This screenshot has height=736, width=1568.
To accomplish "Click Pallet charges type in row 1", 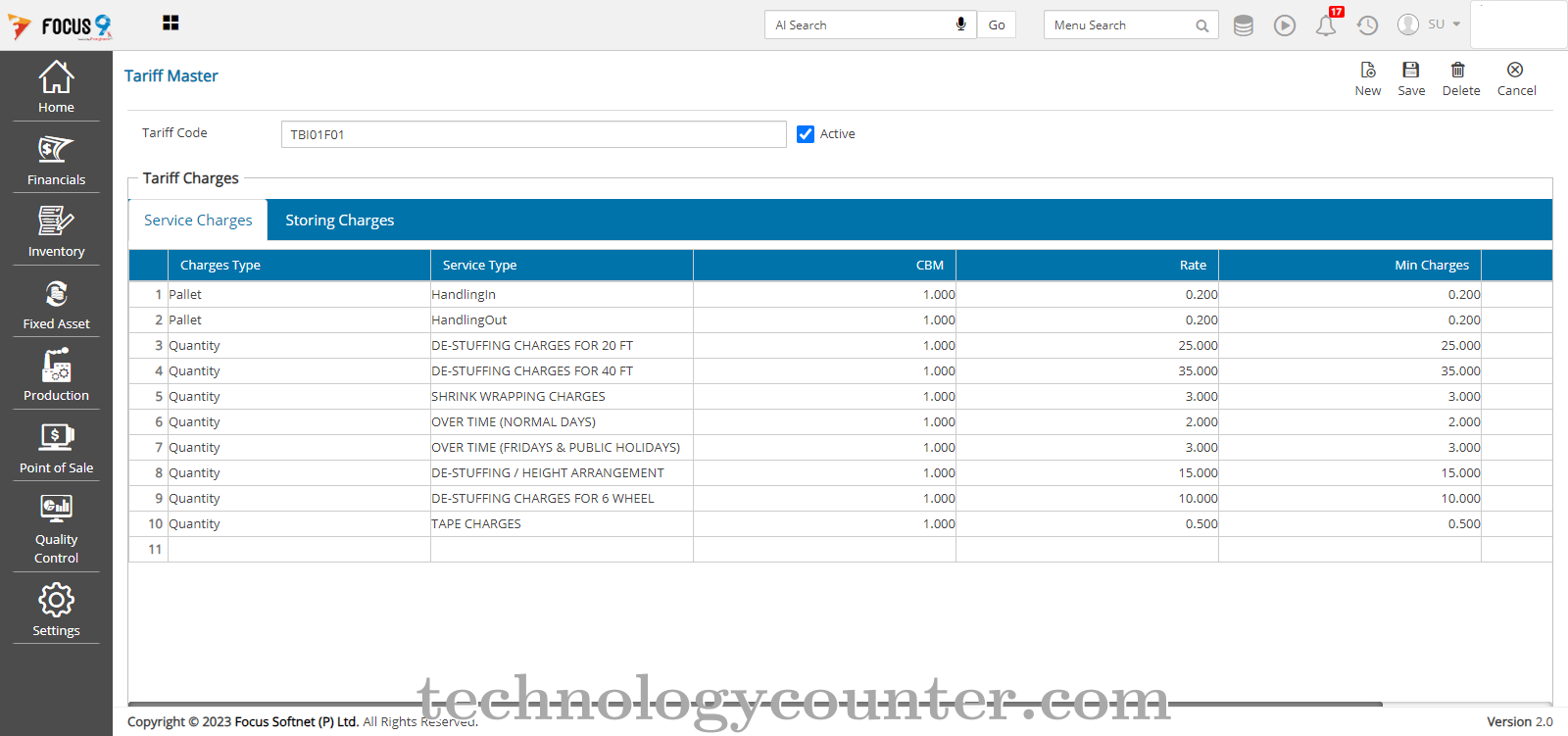I will (299, 294).
